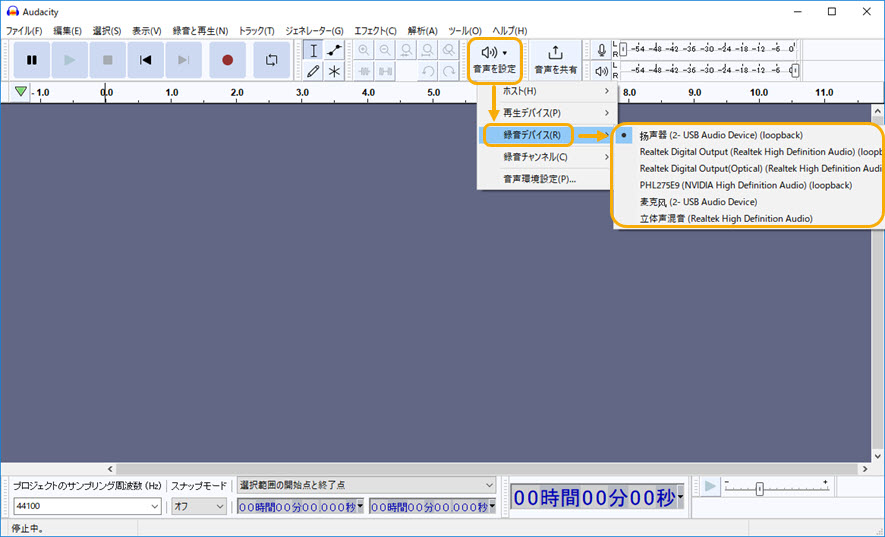Start recording with the red Record button
This screenshot has height=537, width=885.
[x=227, y=60]
